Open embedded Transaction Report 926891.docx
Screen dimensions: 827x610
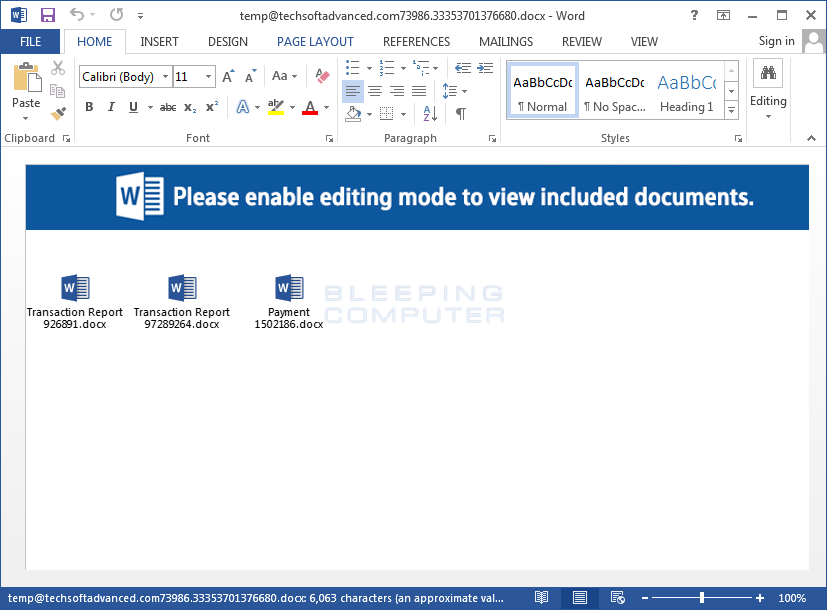75,302
